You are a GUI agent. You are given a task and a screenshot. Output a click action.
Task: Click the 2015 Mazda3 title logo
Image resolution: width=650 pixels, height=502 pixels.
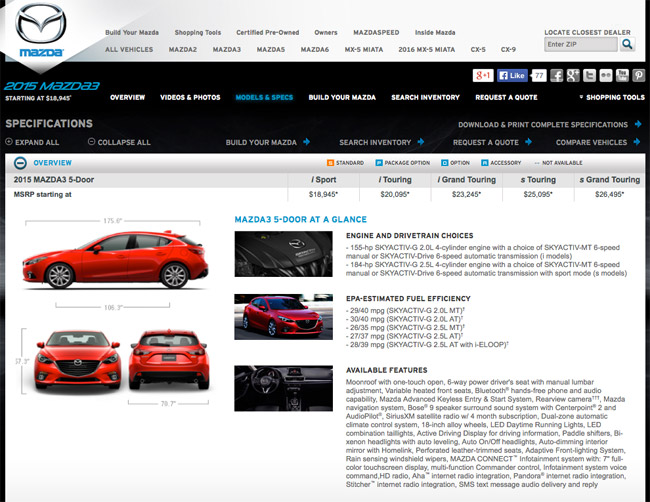click(x=52, y=86)
